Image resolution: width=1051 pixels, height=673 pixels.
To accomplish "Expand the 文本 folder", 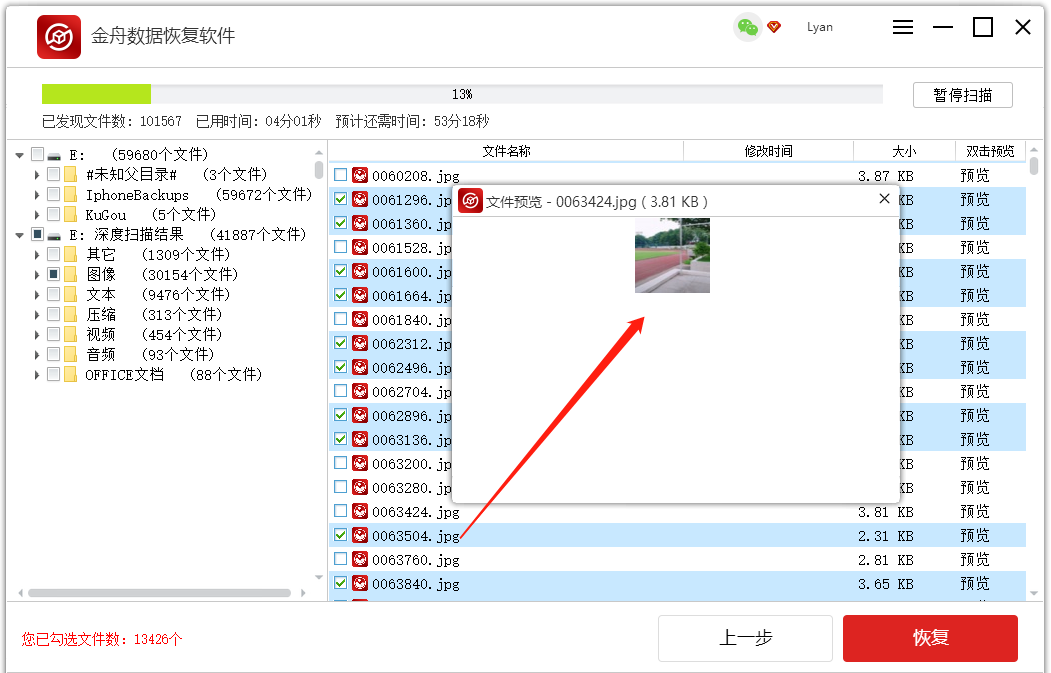I will (x=37, y=295).
